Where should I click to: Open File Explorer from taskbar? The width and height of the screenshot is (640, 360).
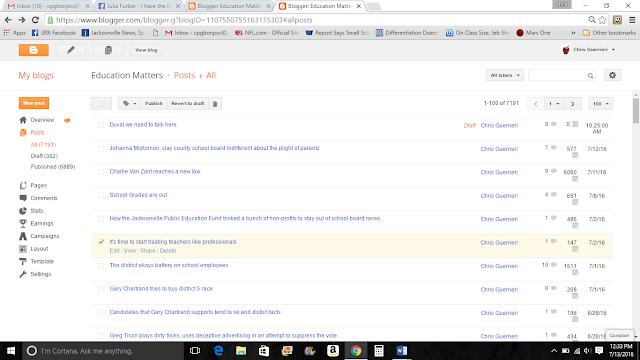pos(241,351)
